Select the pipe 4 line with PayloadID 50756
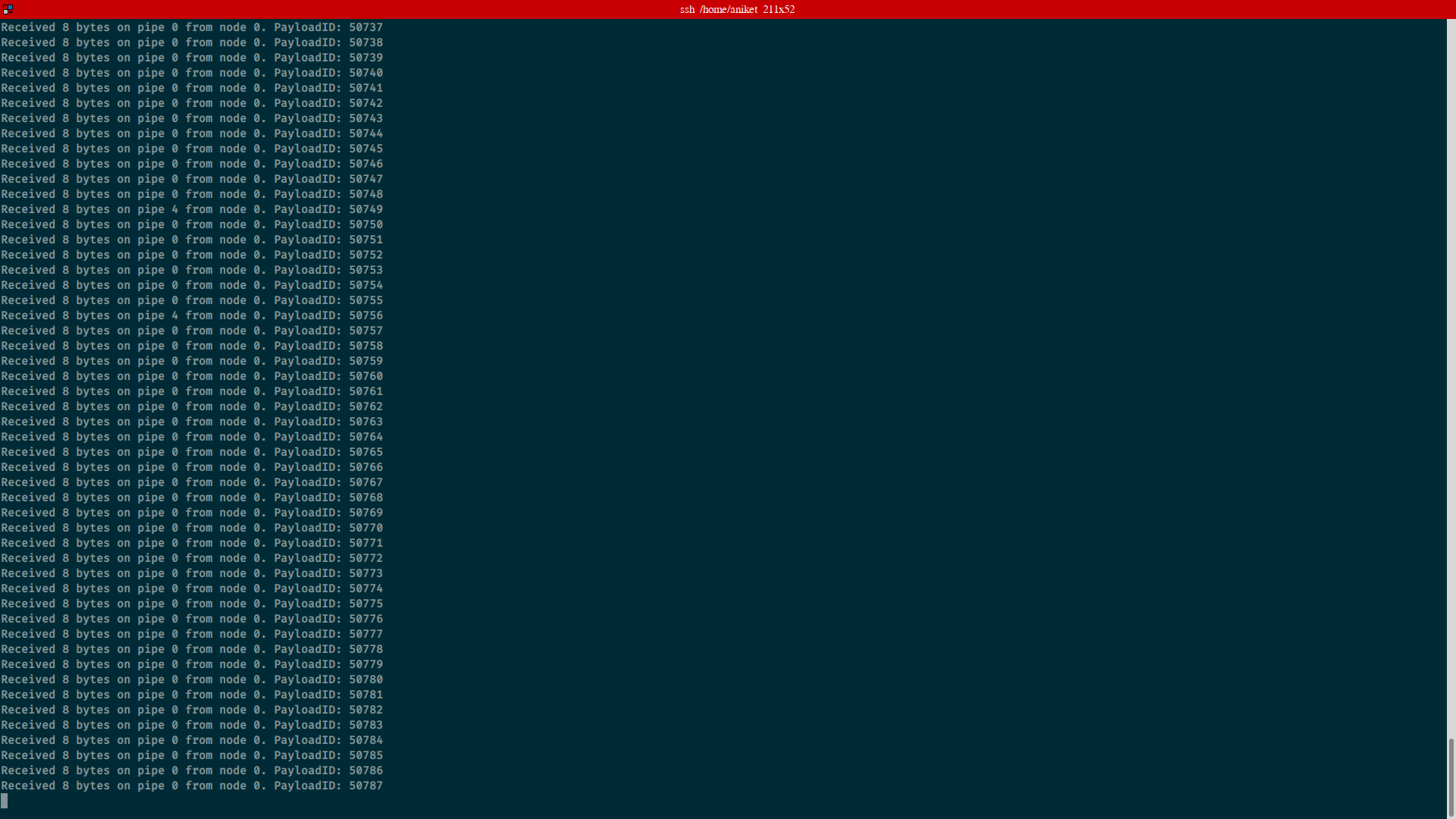This screenshot has height=819, width=1456. [190, 315]
